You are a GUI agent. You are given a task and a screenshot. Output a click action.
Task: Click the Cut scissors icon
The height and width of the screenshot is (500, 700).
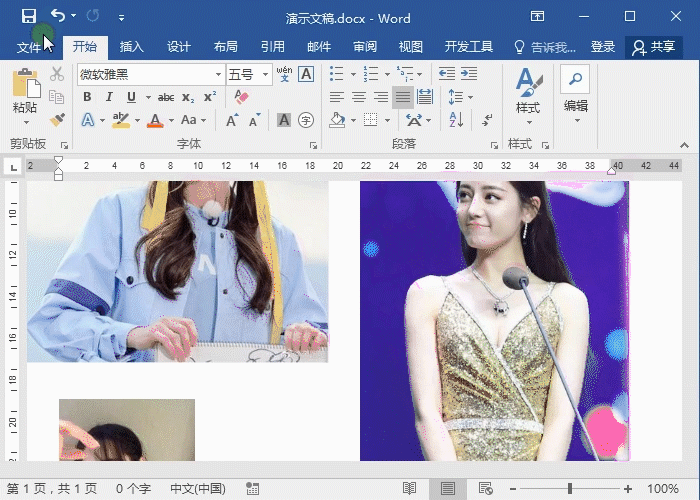pyautogui.click(x=57, y=74)
